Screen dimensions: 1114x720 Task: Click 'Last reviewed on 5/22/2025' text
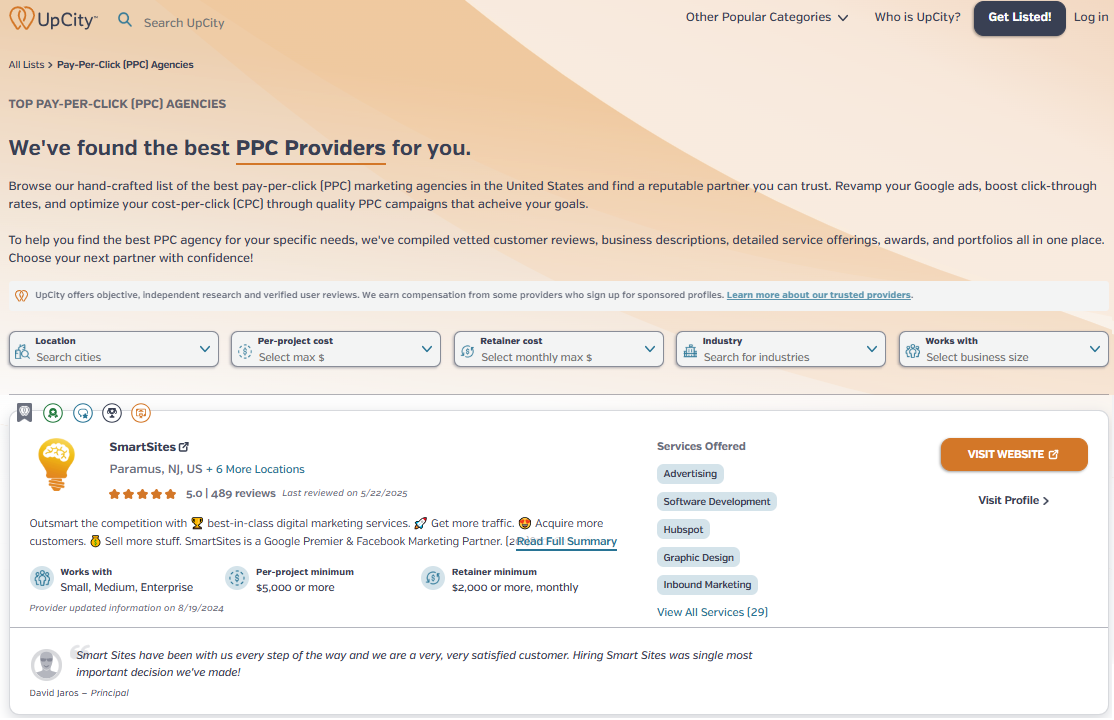[x=345, y=493]
